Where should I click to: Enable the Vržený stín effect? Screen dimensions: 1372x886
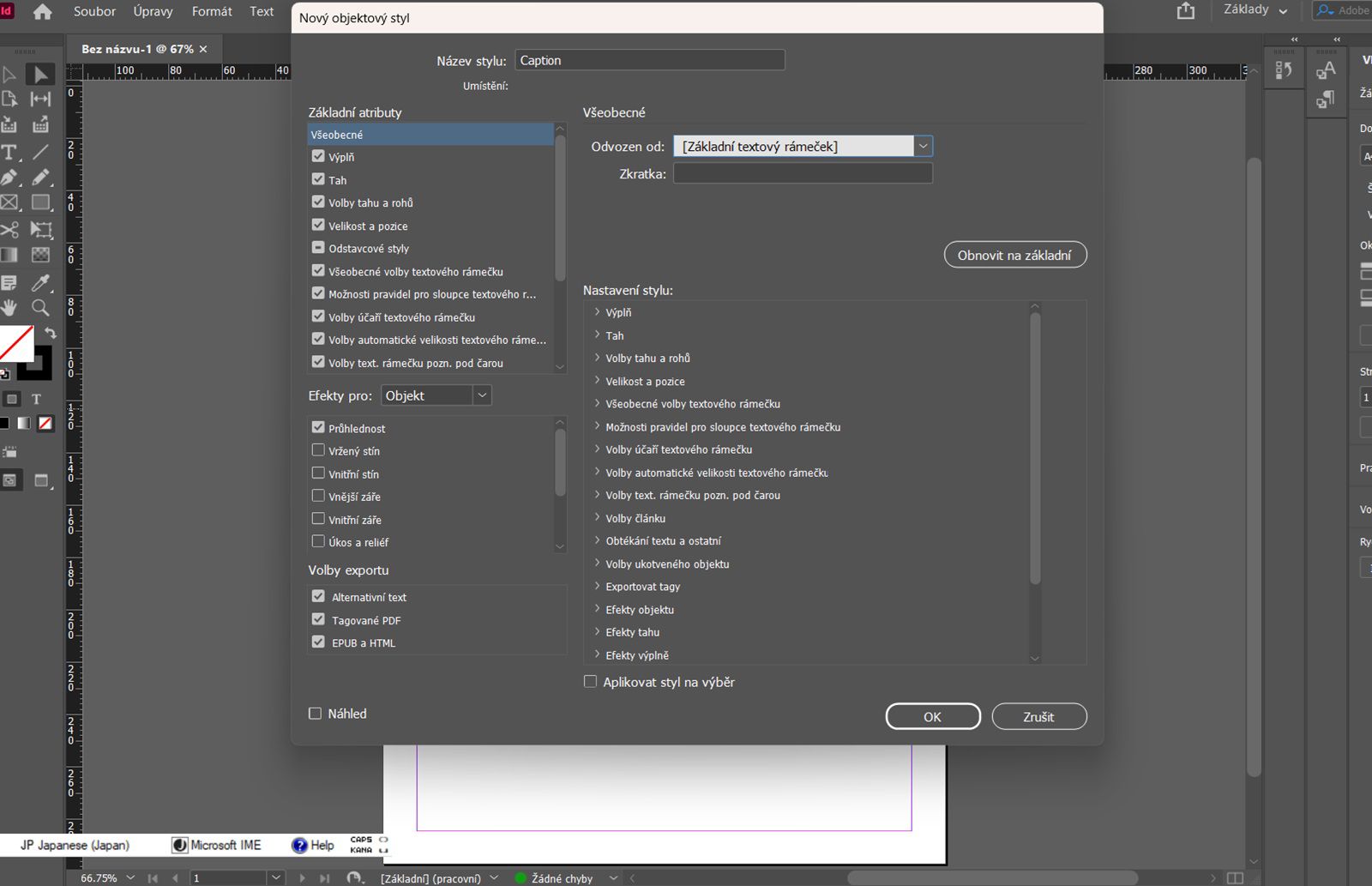318,450
